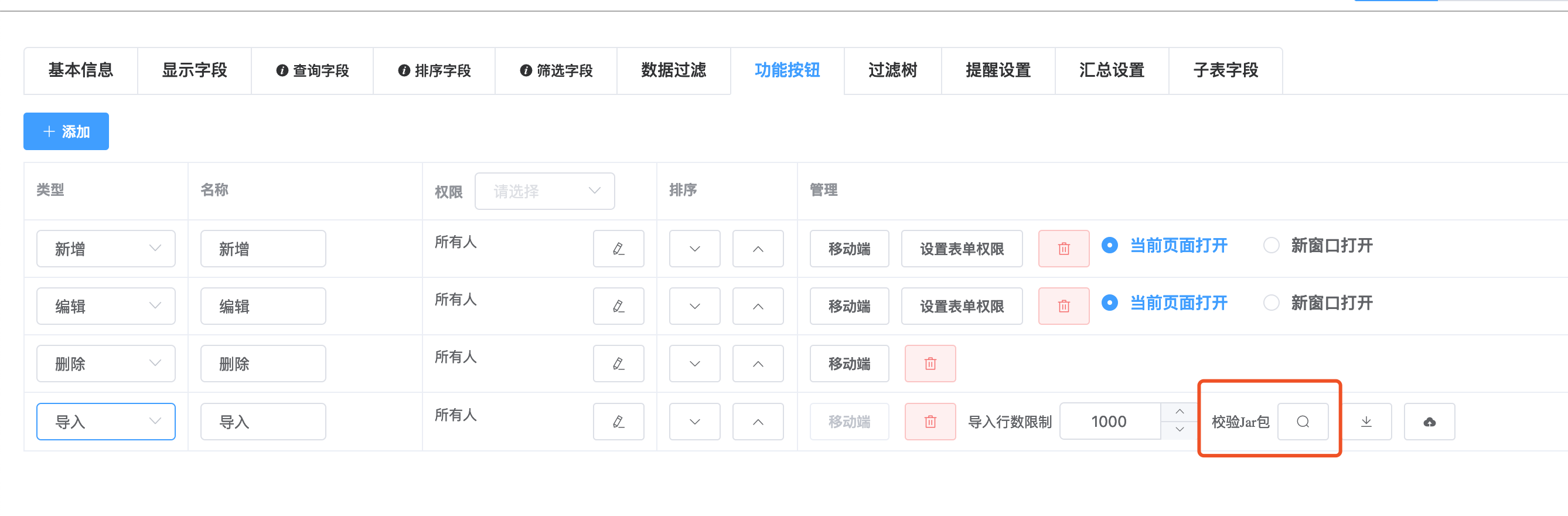
Task: Click the magnifier icon next to 校验Jar包
Action: pyautogui.click(x=1302, y=422)
